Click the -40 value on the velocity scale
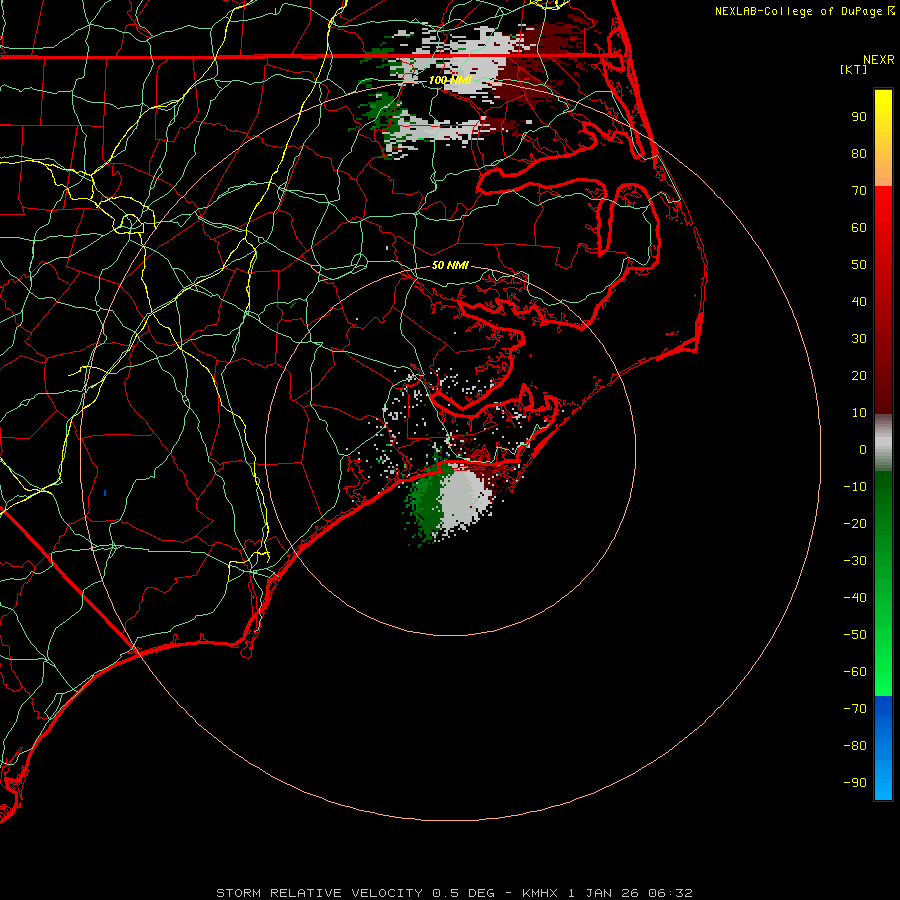Screen dimensions: 900x900 [x=855, y=598]
